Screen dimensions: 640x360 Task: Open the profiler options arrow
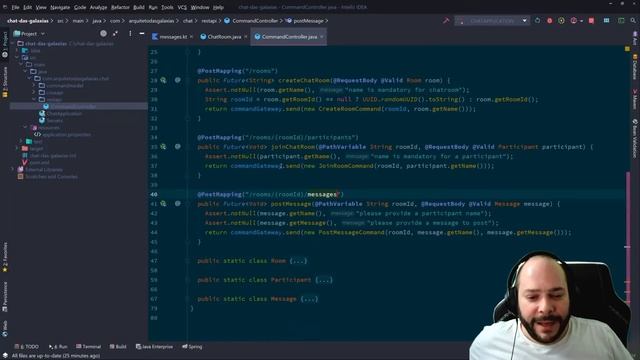tap(581, 21)
